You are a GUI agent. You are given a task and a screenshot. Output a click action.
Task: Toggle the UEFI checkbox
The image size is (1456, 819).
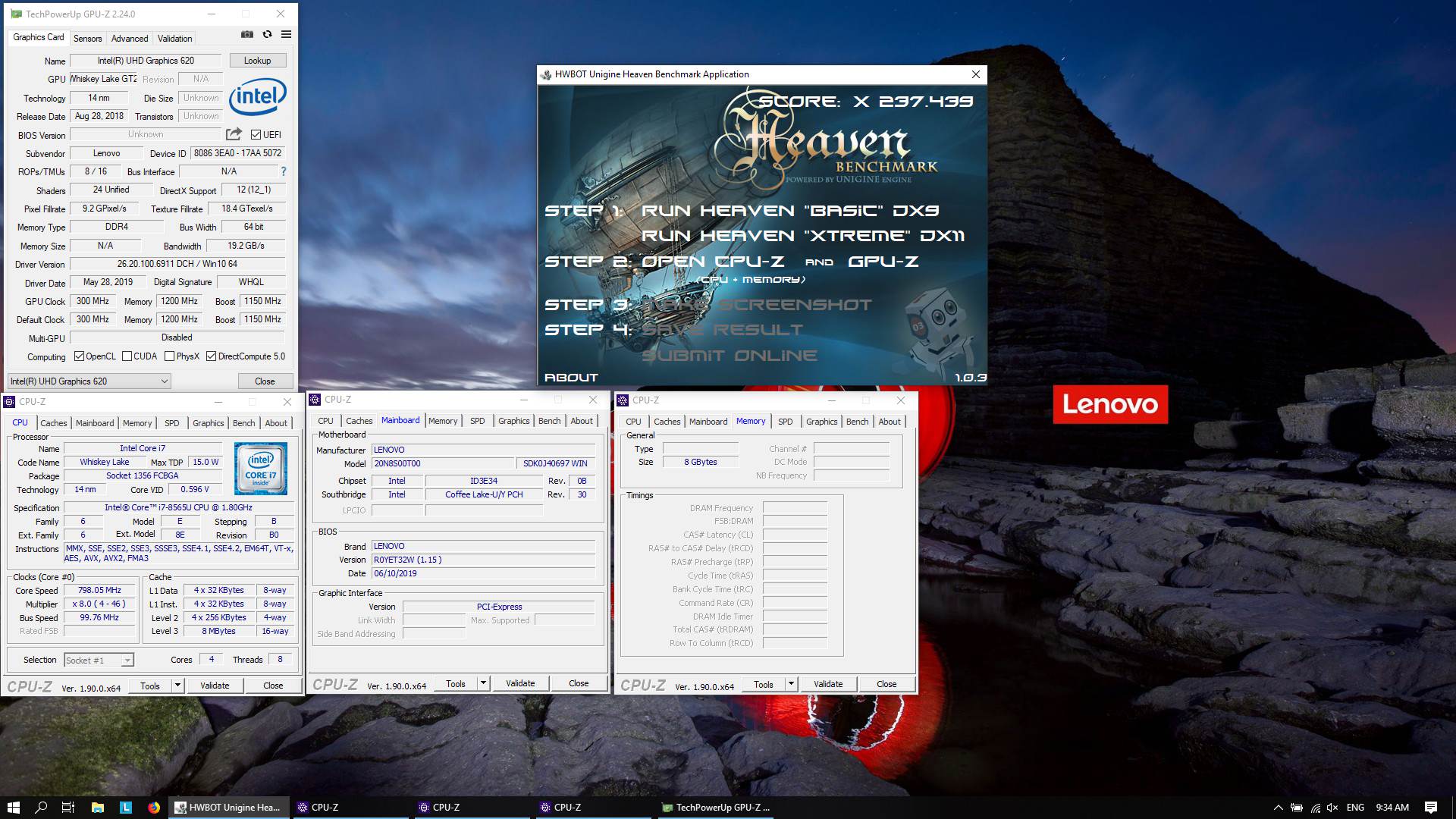(x=256, y=135)
